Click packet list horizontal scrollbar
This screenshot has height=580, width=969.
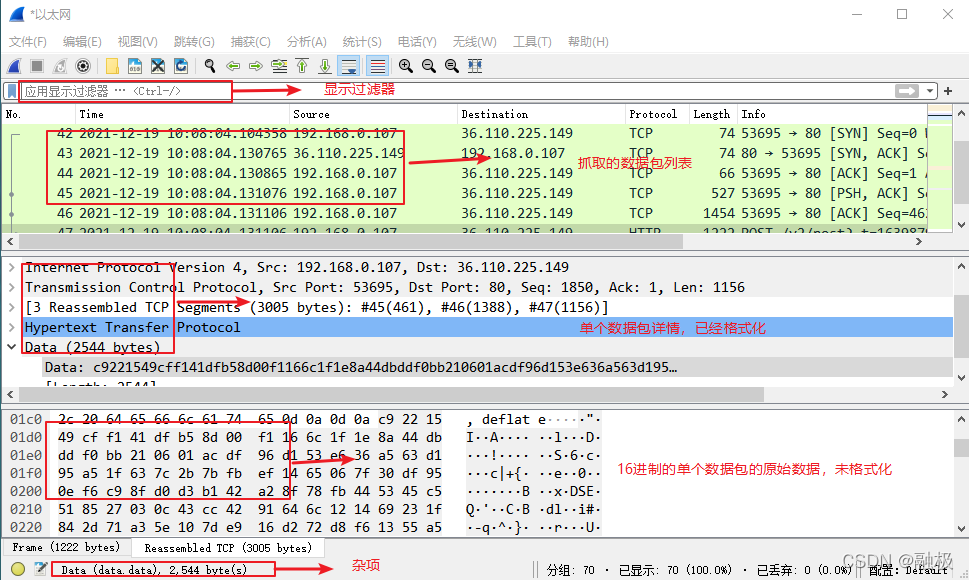point(349,242)
